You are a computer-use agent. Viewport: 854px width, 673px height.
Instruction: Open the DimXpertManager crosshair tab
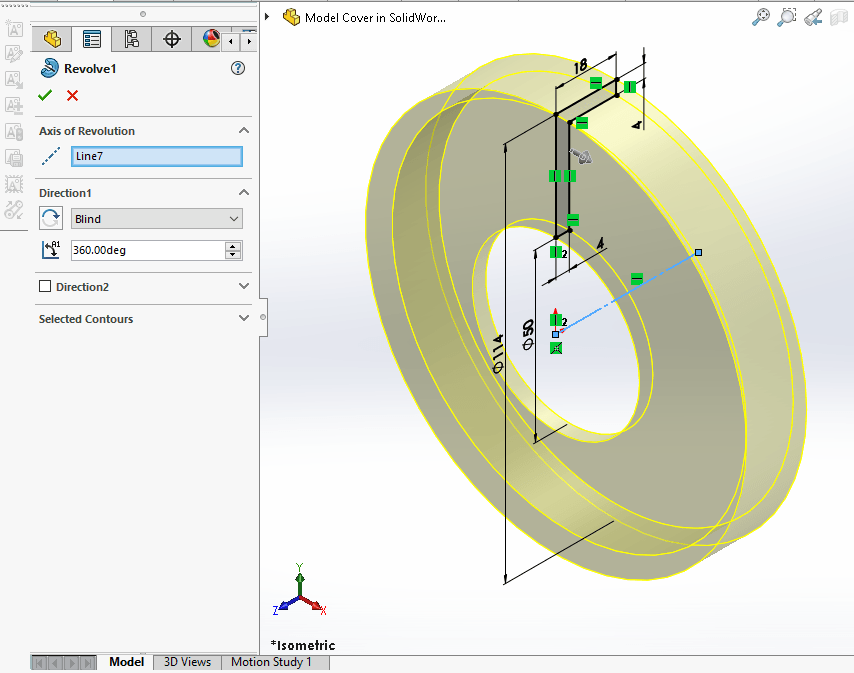point(171,39)
